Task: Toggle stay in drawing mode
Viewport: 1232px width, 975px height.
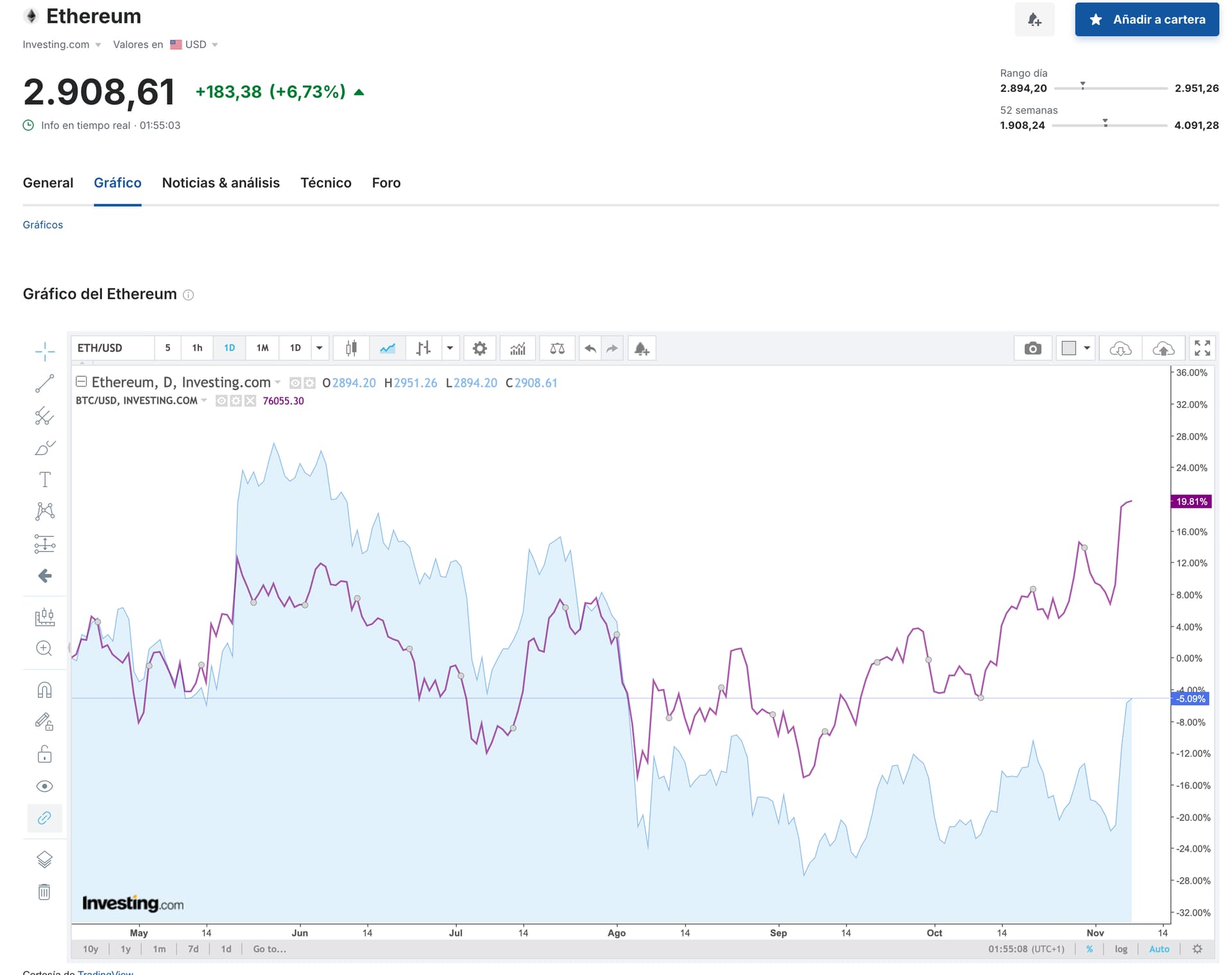Action: [44, 722]
